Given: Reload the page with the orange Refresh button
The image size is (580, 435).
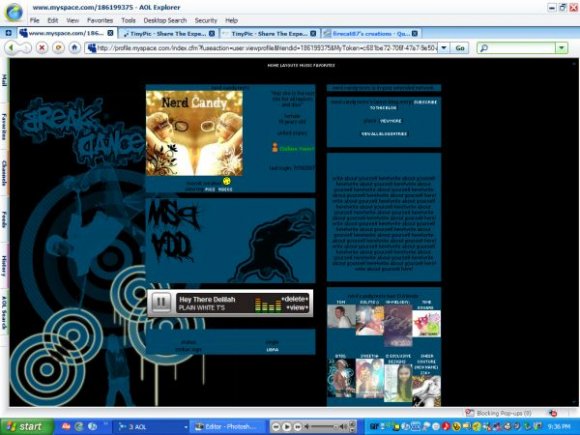Looking at the screenshot, I should point(58,48).
